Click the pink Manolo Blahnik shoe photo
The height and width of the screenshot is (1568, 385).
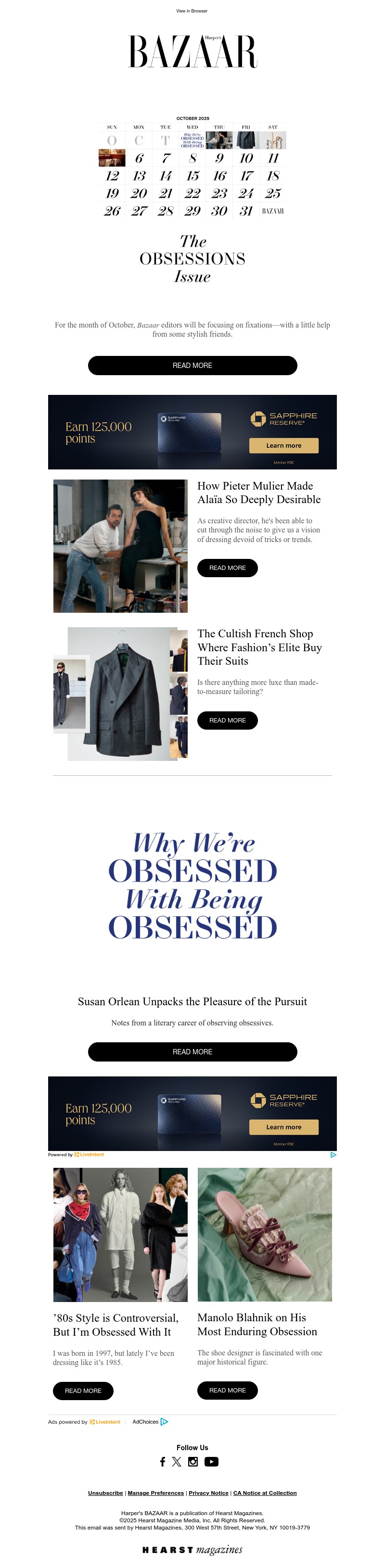[264, 1234]
